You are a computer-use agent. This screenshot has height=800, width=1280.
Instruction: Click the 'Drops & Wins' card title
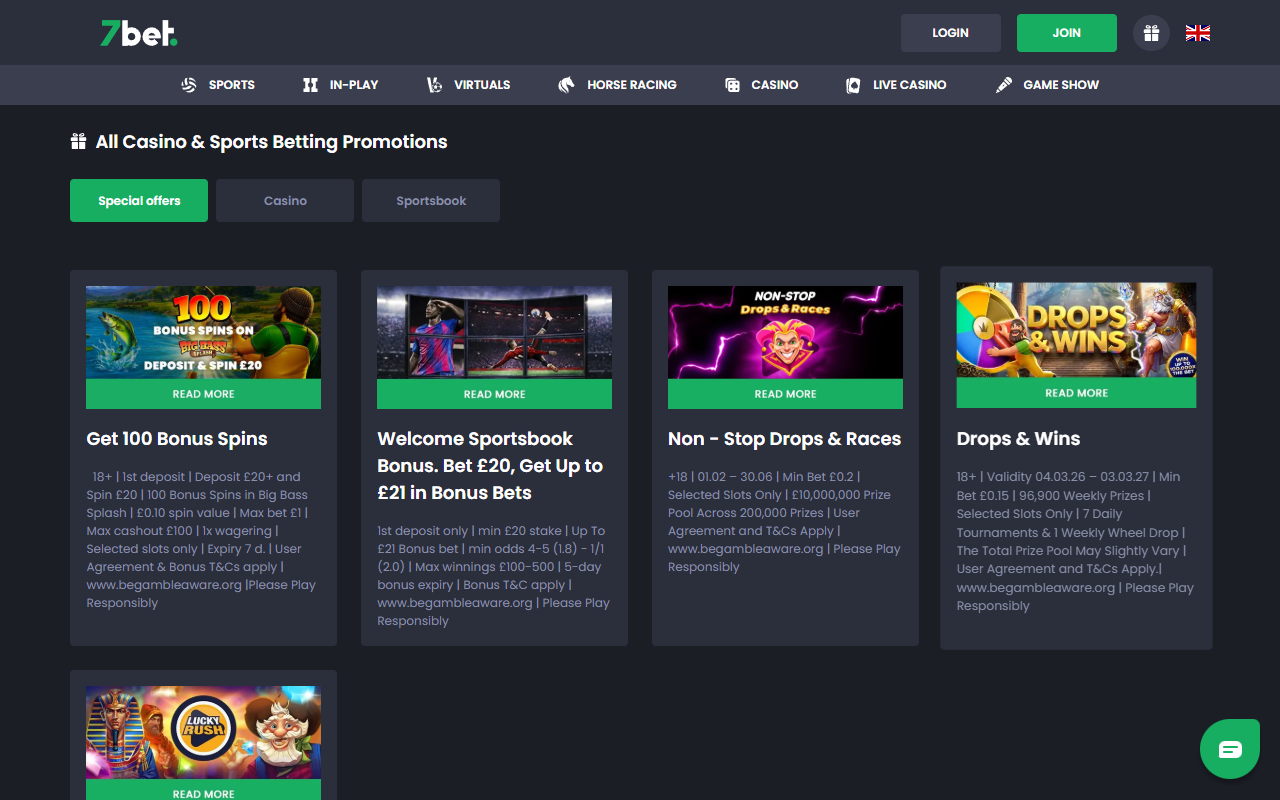click(x=1019, y=439)
